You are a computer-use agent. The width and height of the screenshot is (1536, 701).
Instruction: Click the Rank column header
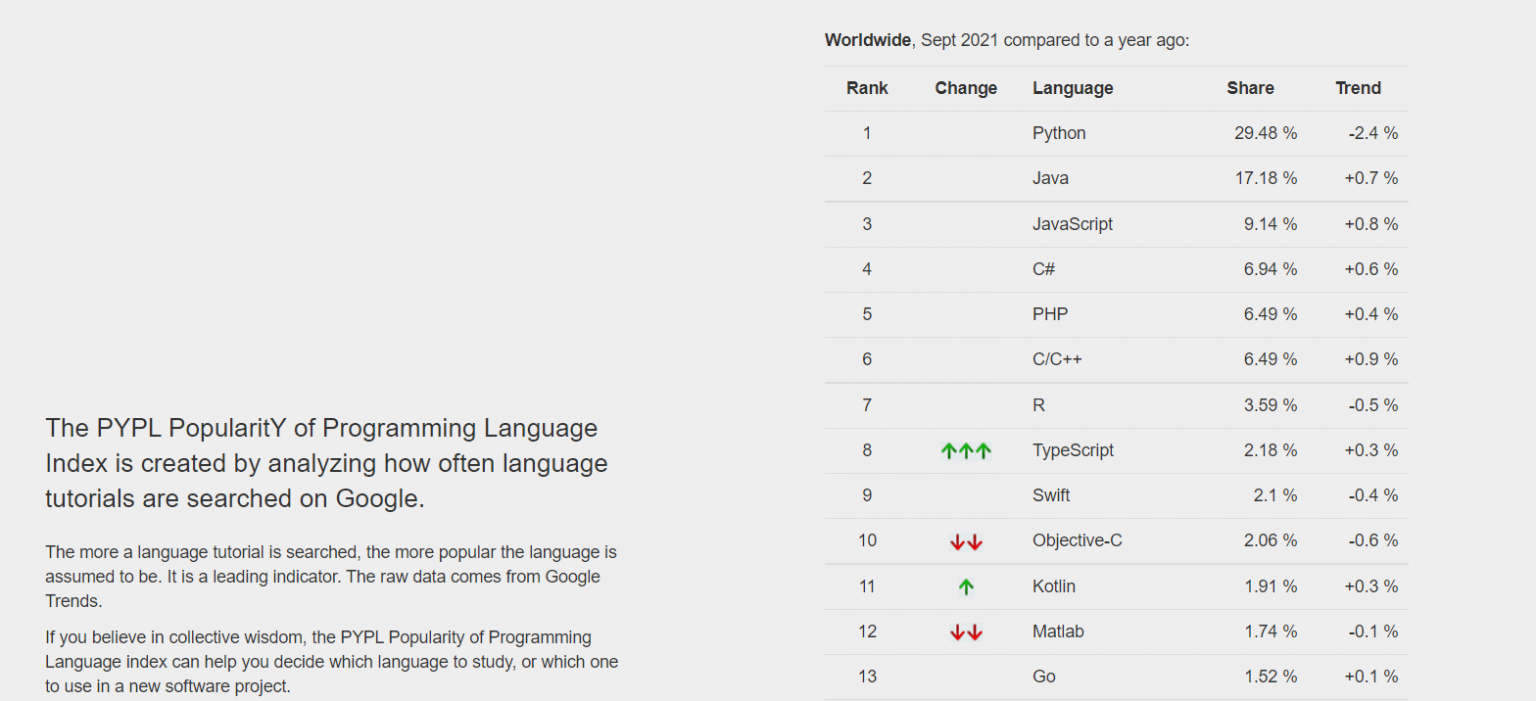click(x=866, y=88)
